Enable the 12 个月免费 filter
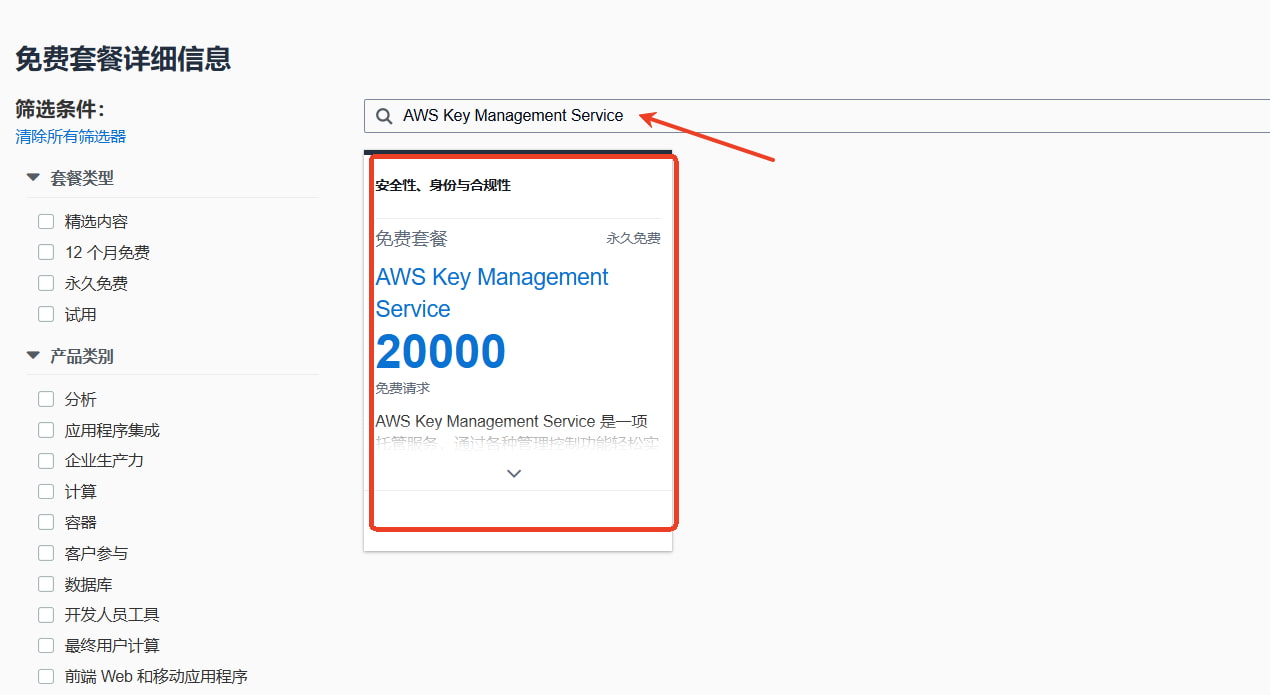The image size is (1270, 695). (x=45, y=252)
